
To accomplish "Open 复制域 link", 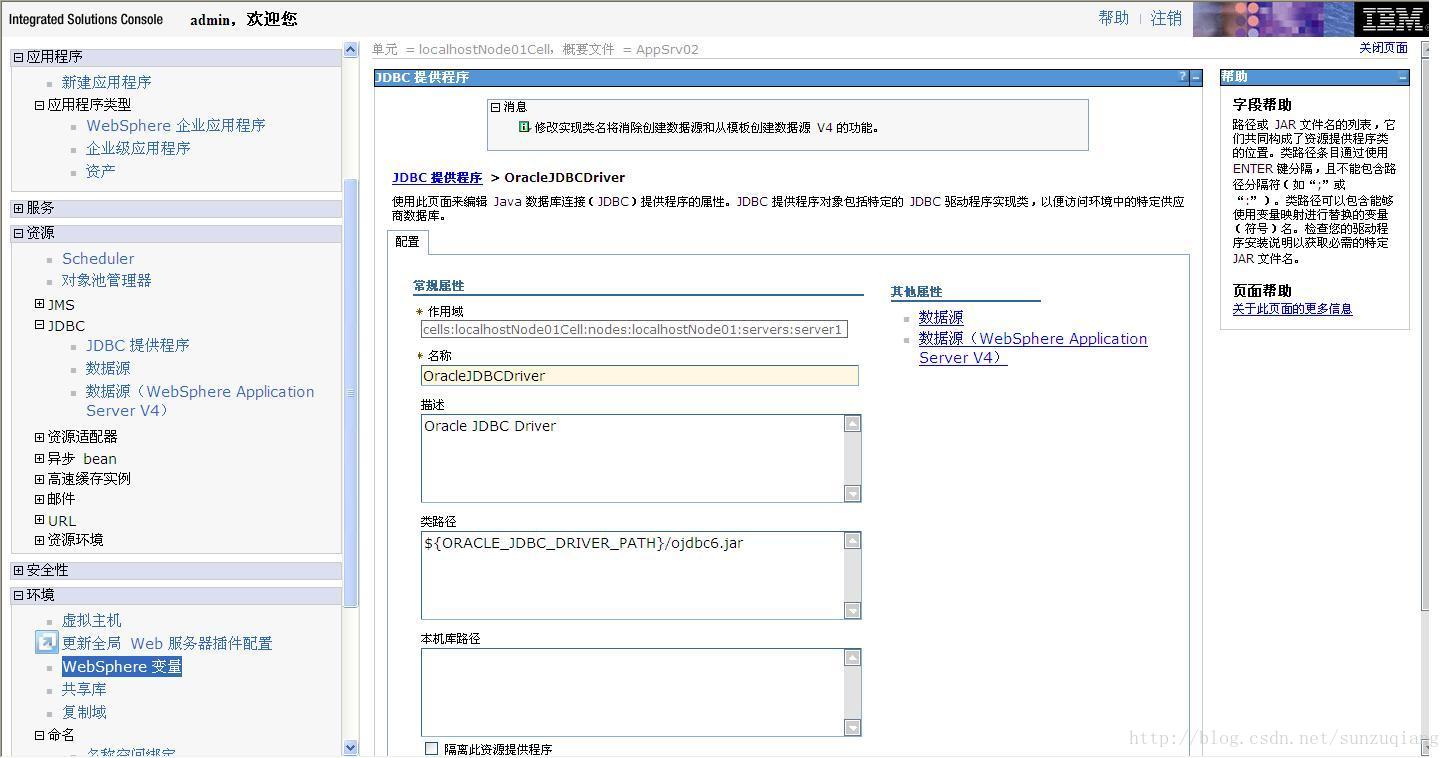I will pyautogui.click(x=84, y=712).
